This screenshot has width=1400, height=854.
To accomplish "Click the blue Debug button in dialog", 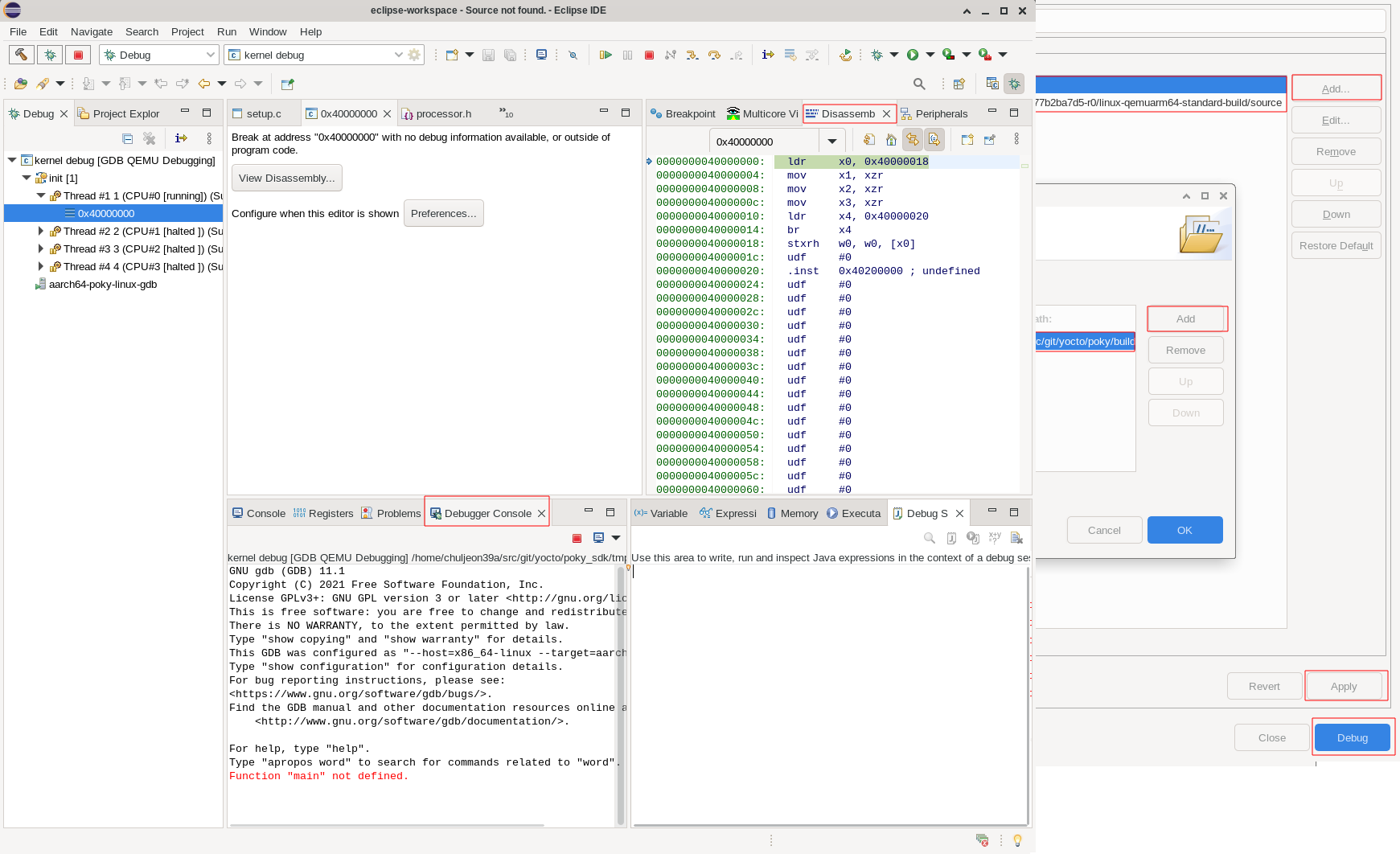I will pyautogui.click(x=1353, y=737).
